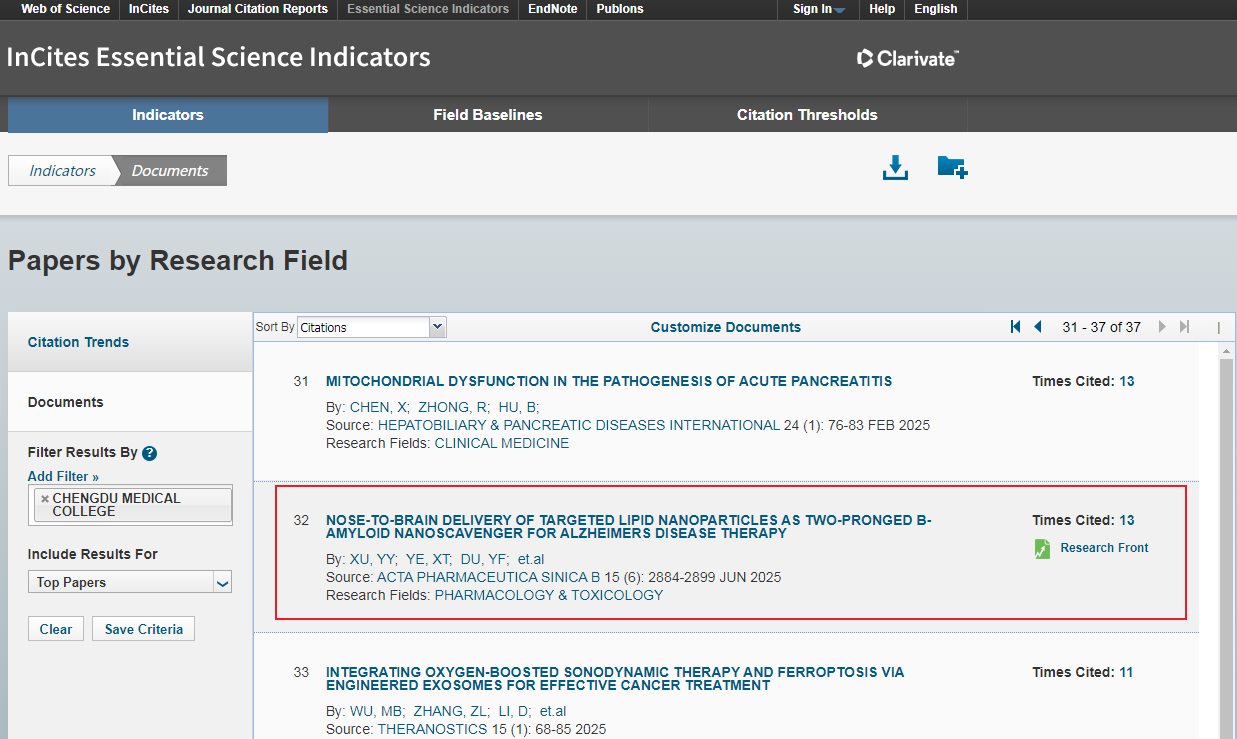Open the Add Filter link

click(x=63, y=476)
